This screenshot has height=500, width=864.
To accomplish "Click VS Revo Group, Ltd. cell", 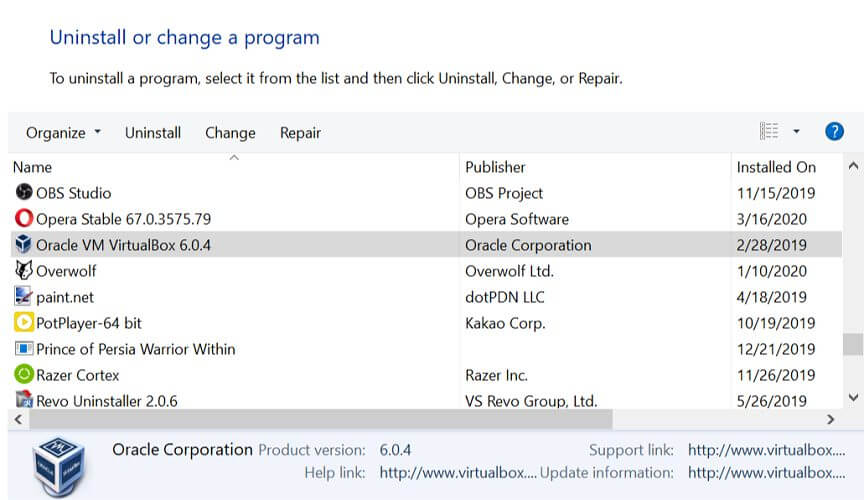I will pyautogui.click(x=531, y=401).
